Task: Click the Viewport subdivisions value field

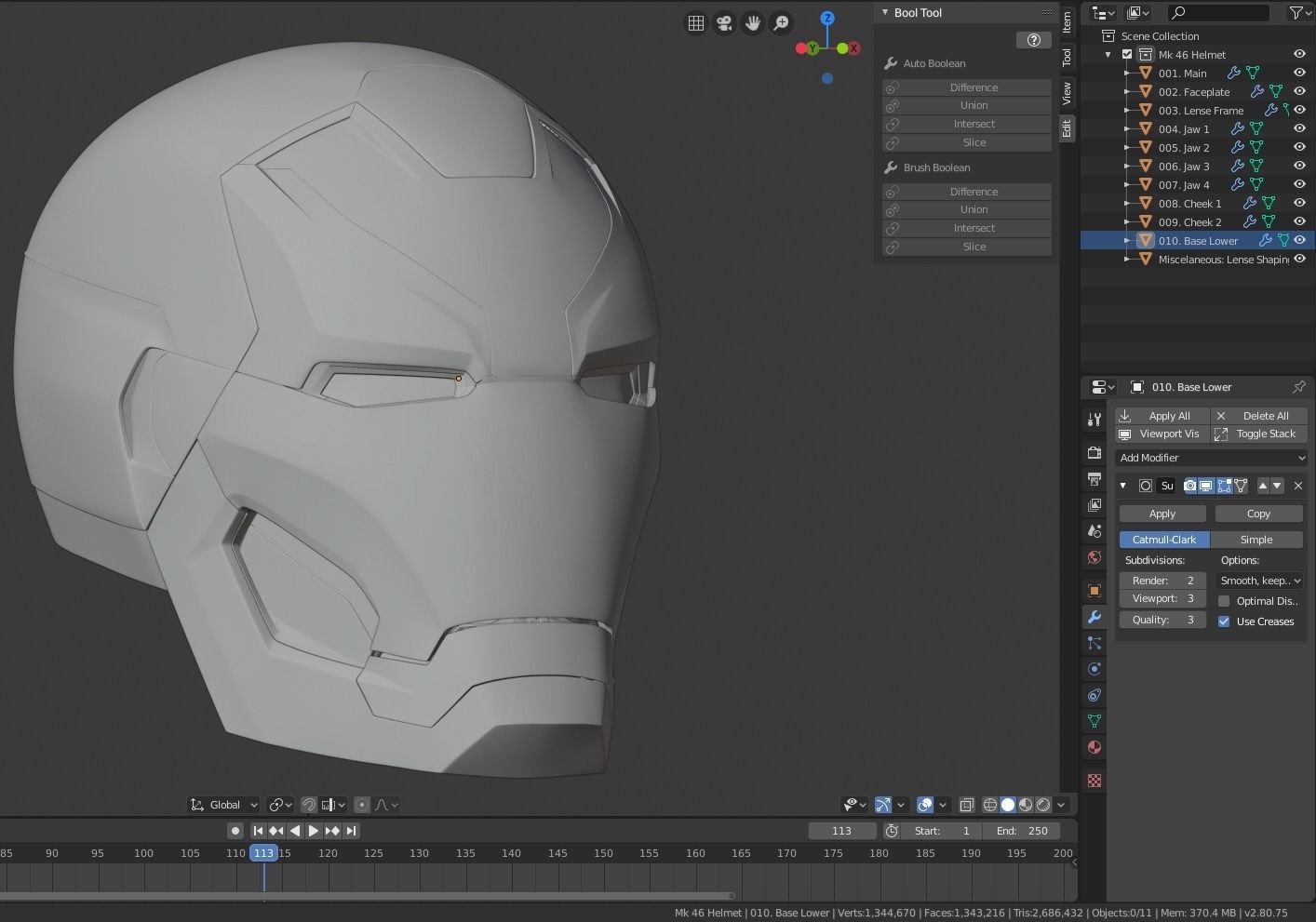Action: tap(1162, 598)
